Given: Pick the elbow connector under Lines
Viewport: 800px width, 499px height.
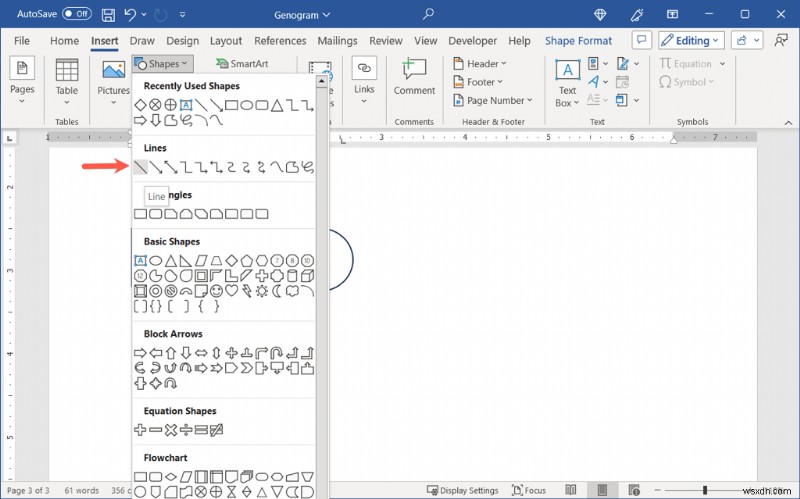Looking at the screenshot, I should pyautogui.click(x=186, y=167).
